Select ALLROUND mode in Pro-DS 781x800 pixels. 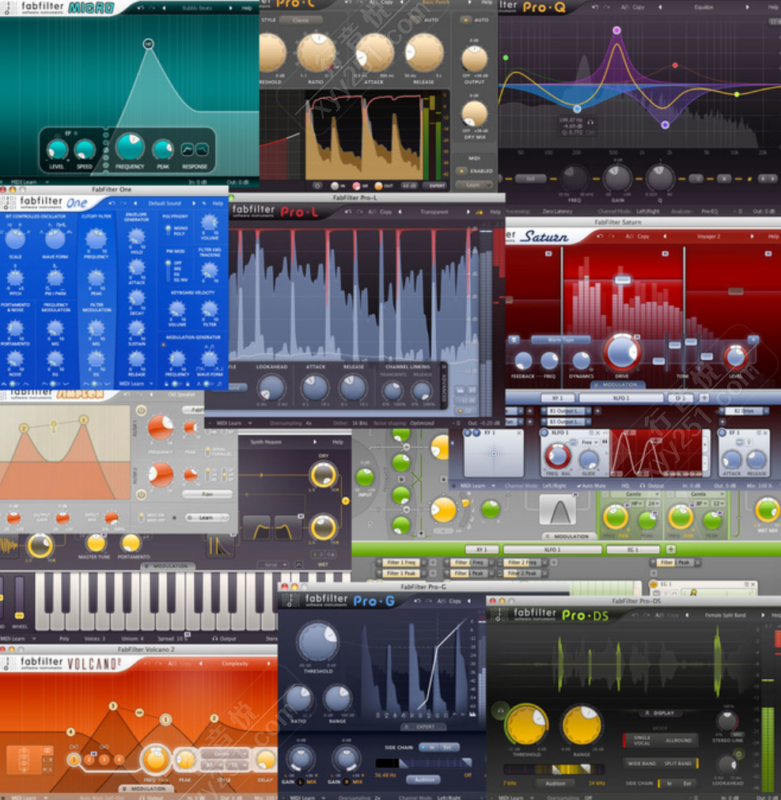point(679,740)
